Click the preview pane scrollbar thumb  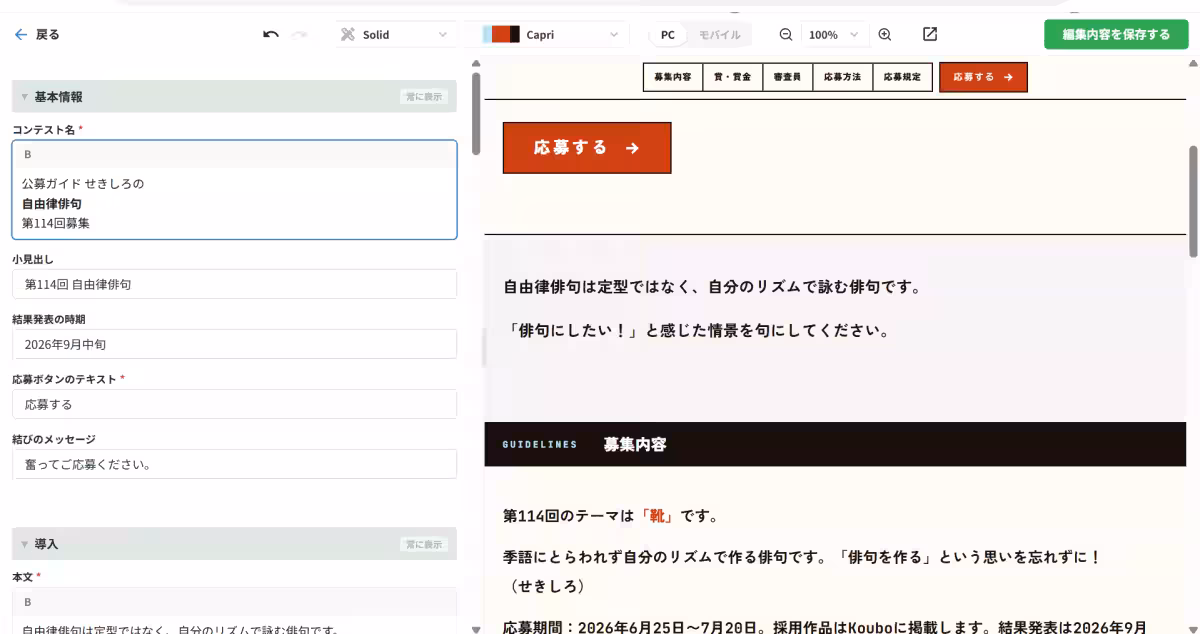click(x=1193, y=201)
